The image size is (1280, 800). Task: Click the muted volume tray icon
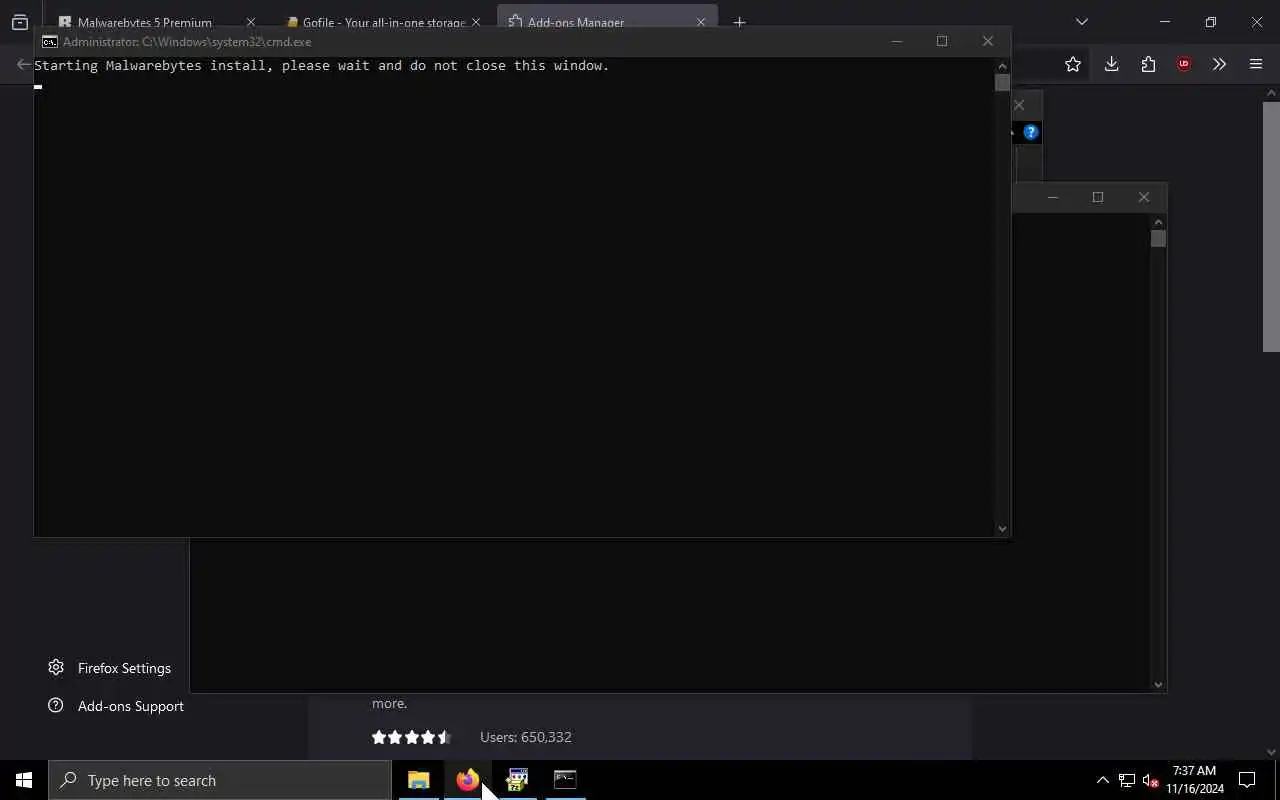click(x=1151, y=780)
